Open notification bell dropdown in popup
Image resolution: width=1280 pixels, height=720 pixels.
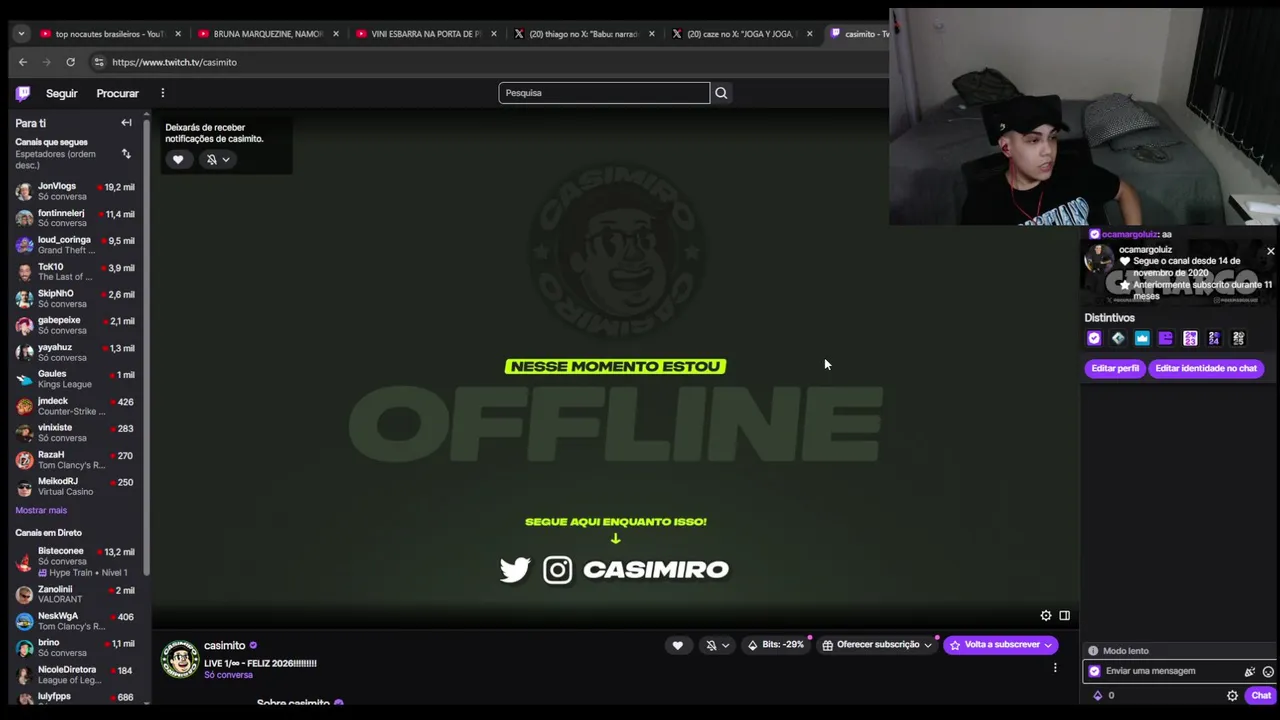218,160
